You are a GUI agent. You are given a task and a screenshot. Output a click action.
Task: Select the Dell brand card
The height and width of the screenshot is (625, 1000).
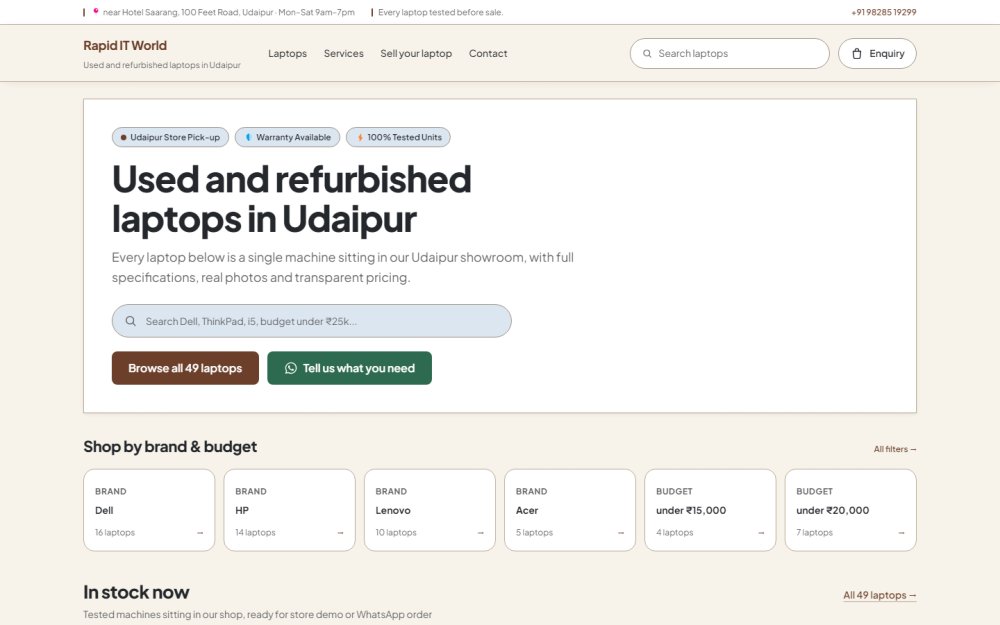149,510
